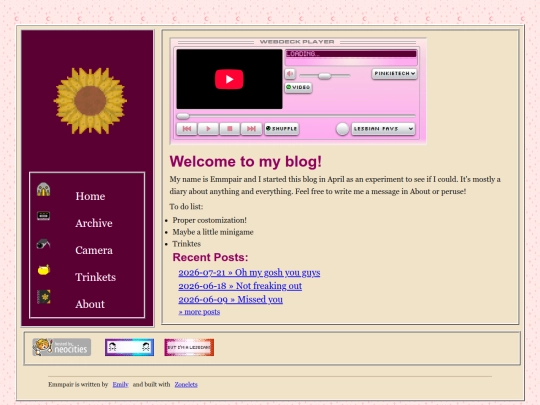
Task: Click the cassette icon beside Archive
Action: [43, 216]
